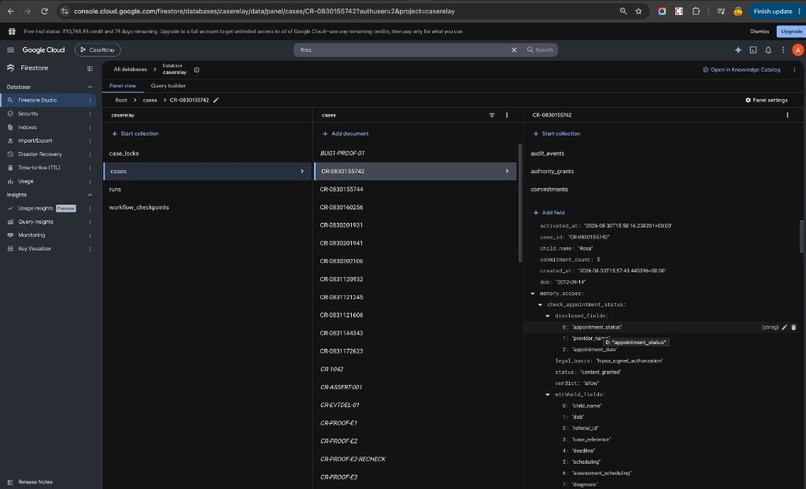Switch to the Panel view tab

coord(122,86)
